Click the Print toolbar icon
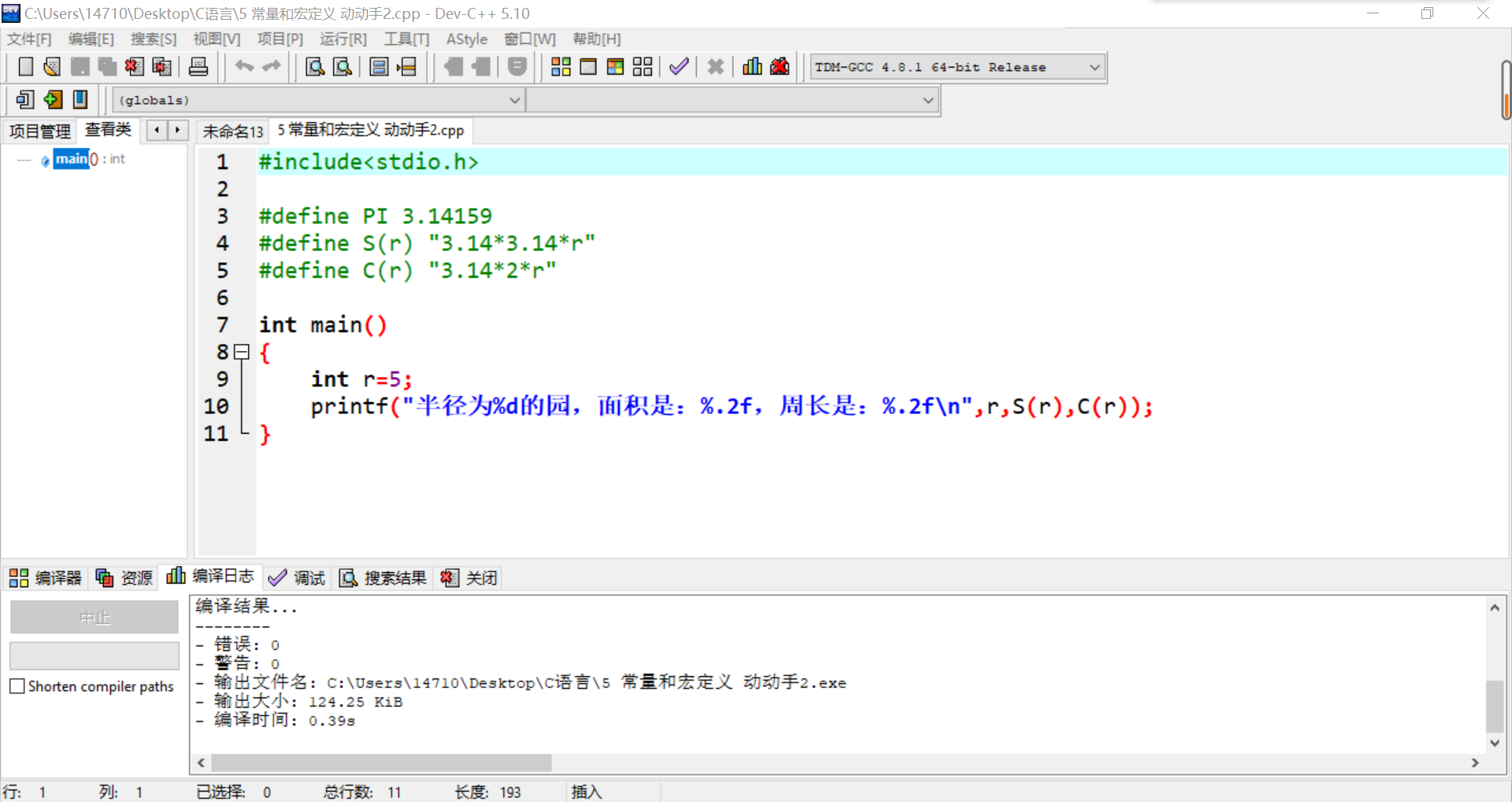Screen dimensions: 1512x802 pos(198,67)
